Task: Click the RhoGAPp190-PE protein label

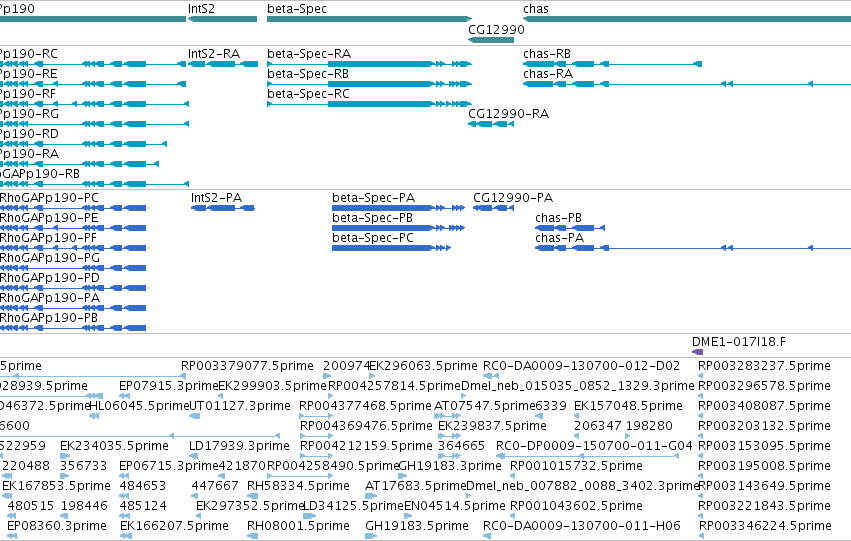Action: pos(49,218)
